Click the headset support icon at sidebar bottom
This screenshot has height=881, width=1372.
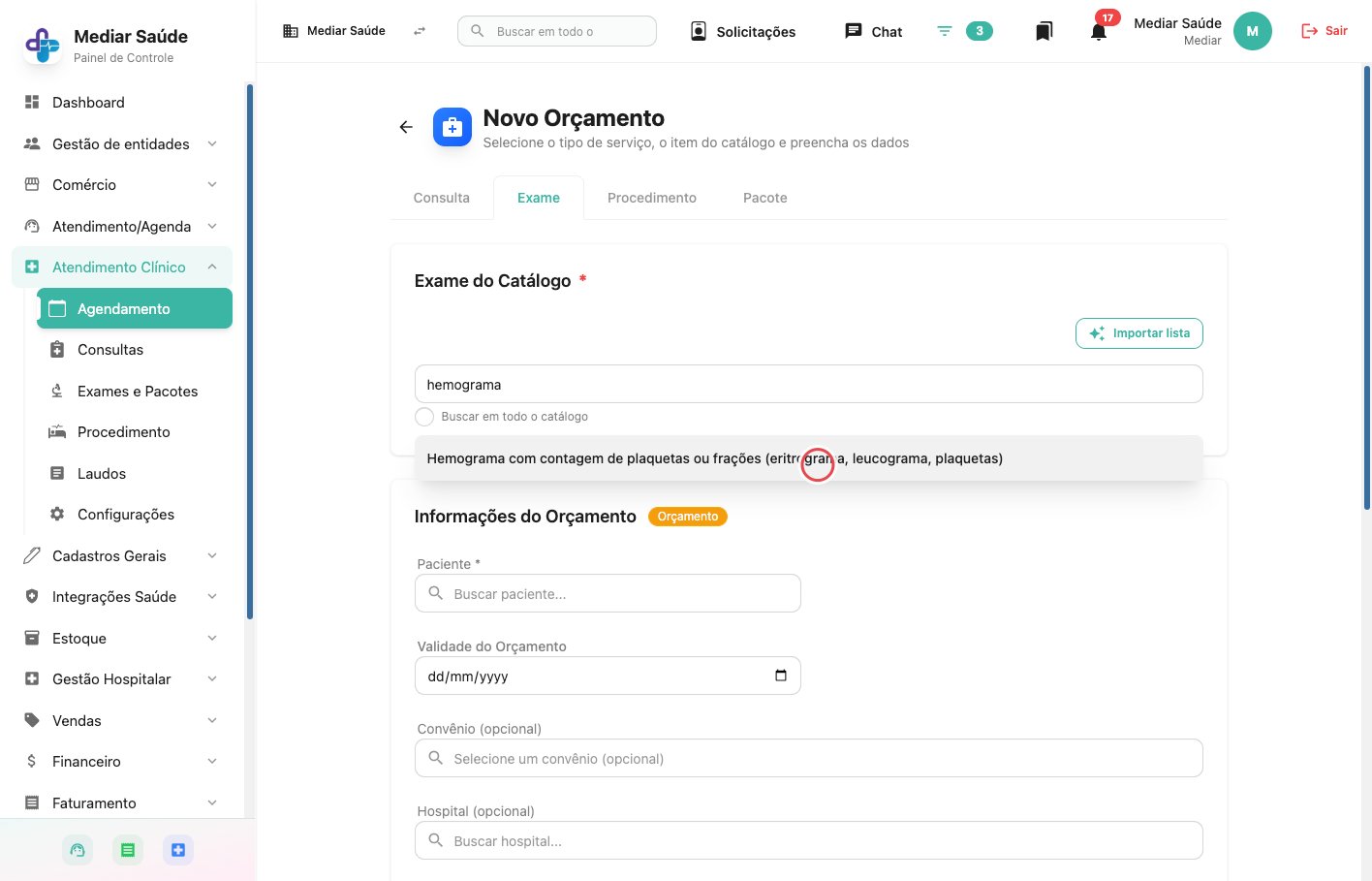point(78,850)
